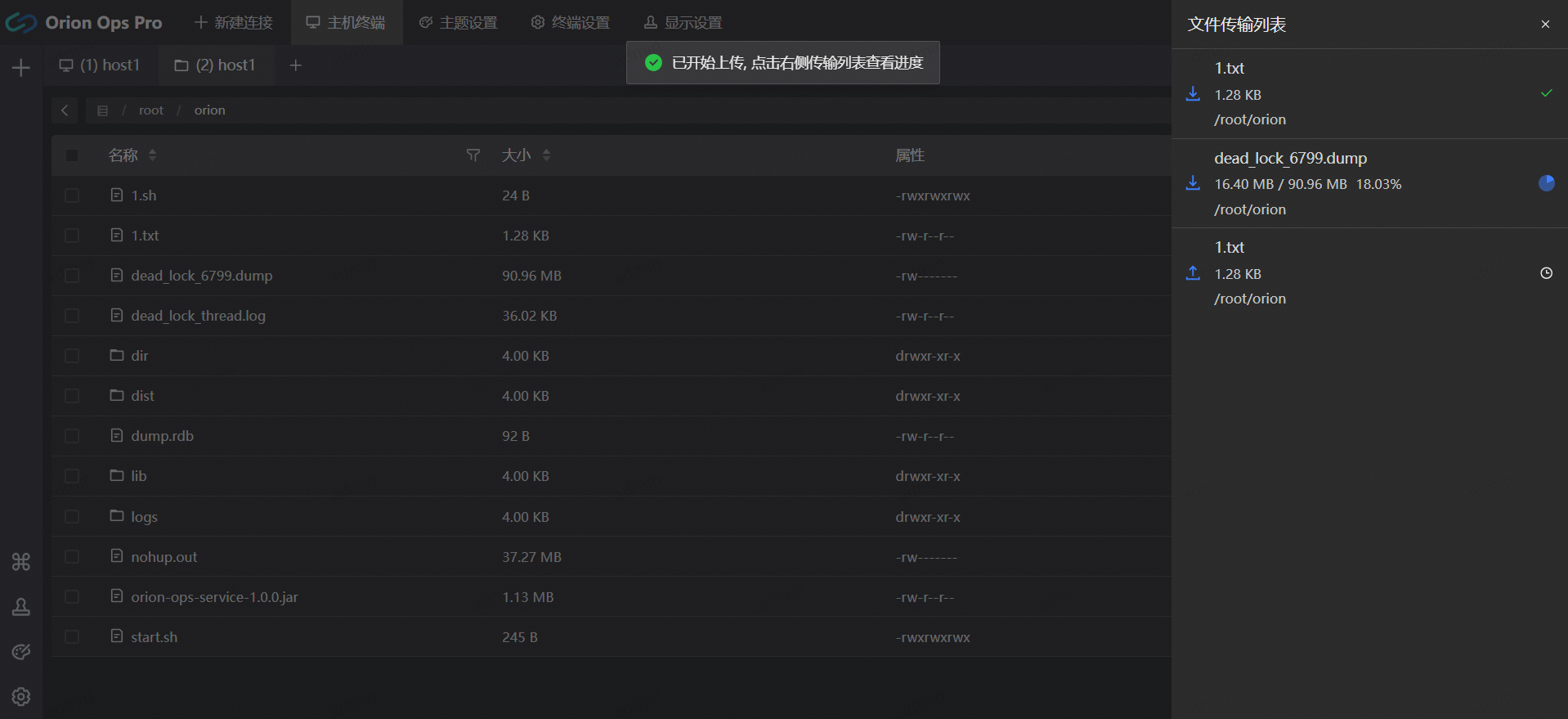Viewport: 1568px width, 719px height.
Task: Click the filter icon in name column
Action: click(473, 155)
